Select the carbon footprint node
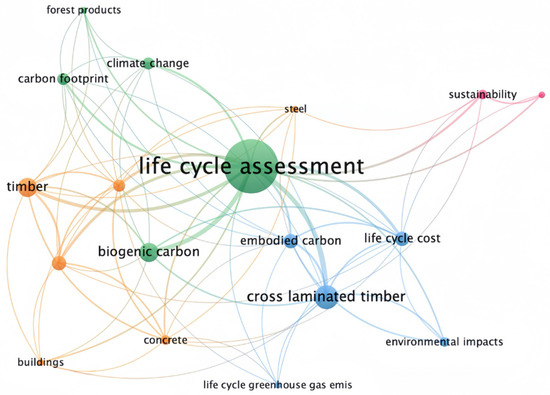The height and width of the screenshot is (395, 550). [63, 79]
